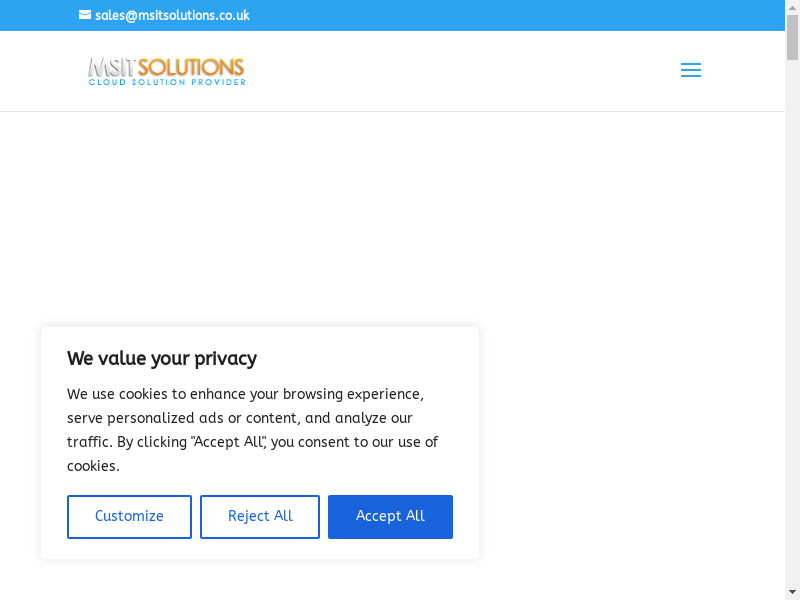800x600 pixels.
Task: Click the cookie consent description paragraph
Action: pos(253,430)
